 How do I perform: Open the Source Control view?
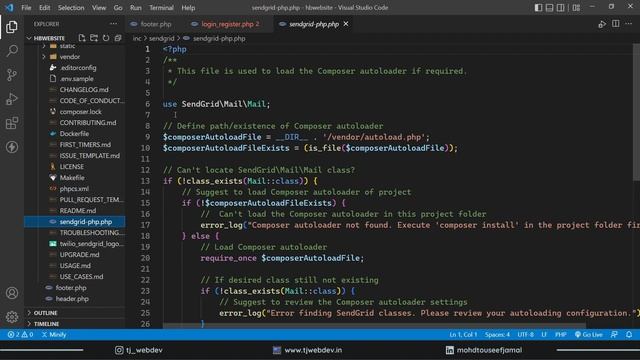[x=12, y=75]
